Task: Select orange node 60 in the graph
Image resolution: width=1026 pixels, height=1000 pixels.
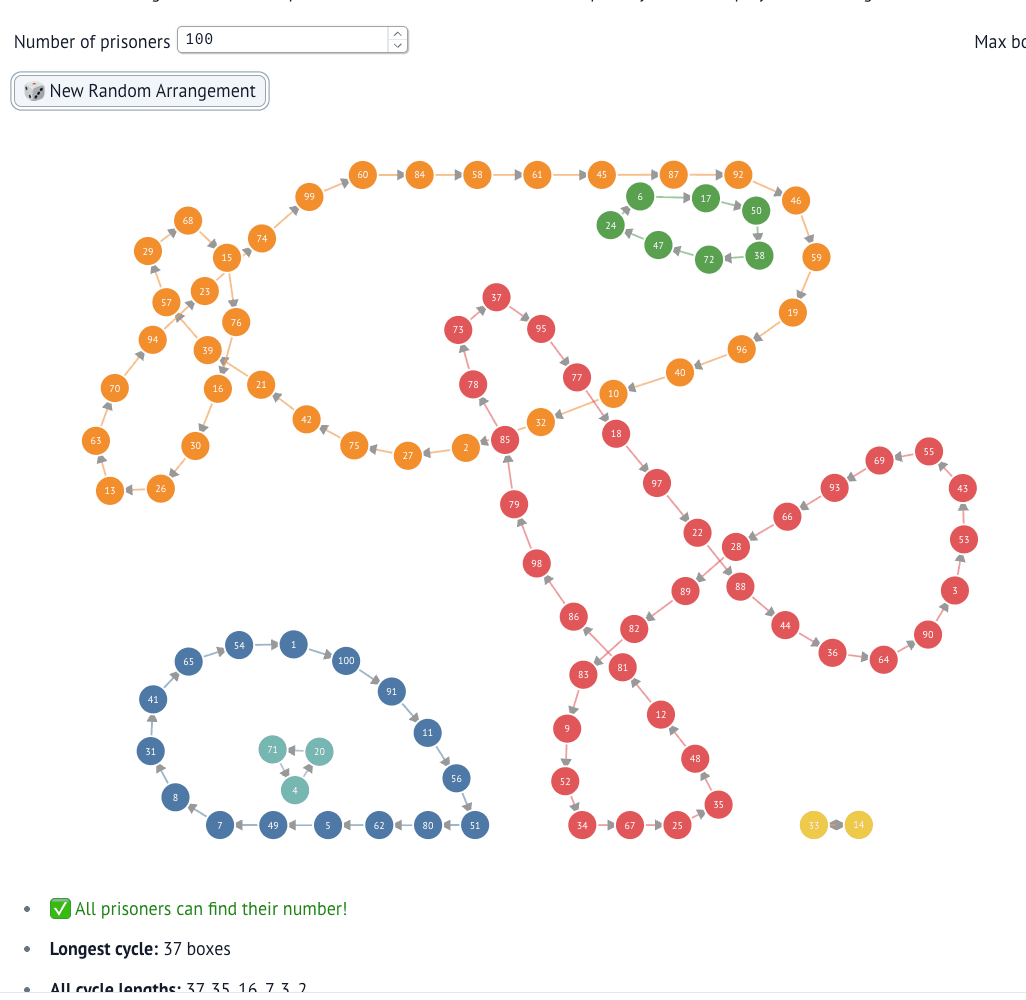Action: (x=363, y=175)
